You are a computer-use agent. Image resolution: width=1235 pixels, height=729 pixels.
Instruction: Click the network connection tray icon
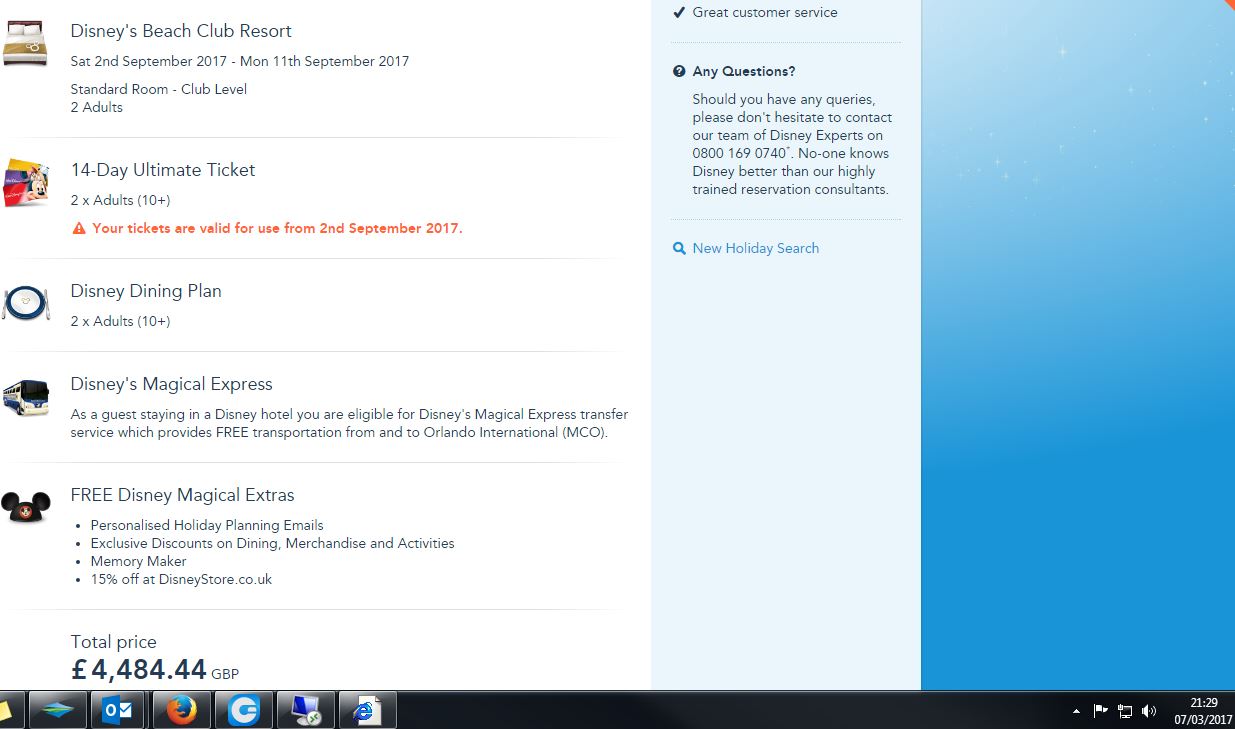click(1125, 711)
